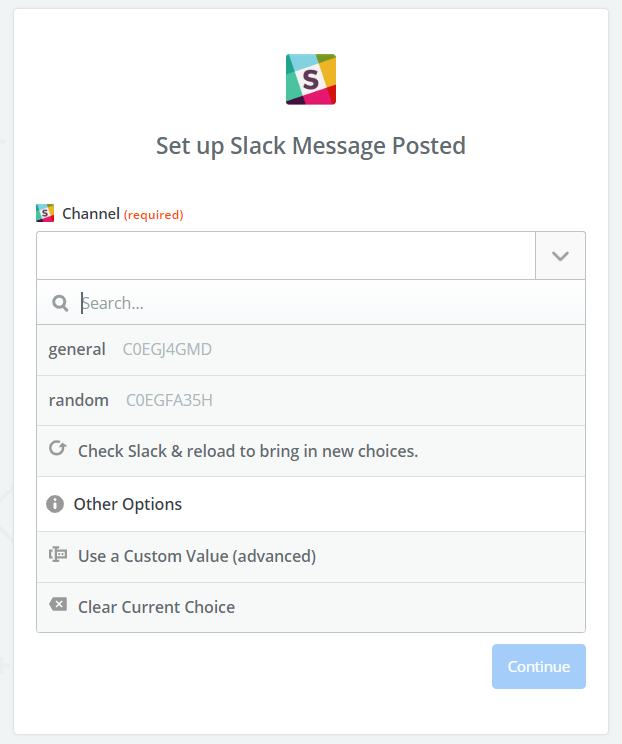
Task: Click the Set up Slack Message Posted heading
Action: (x=310, y=146)
